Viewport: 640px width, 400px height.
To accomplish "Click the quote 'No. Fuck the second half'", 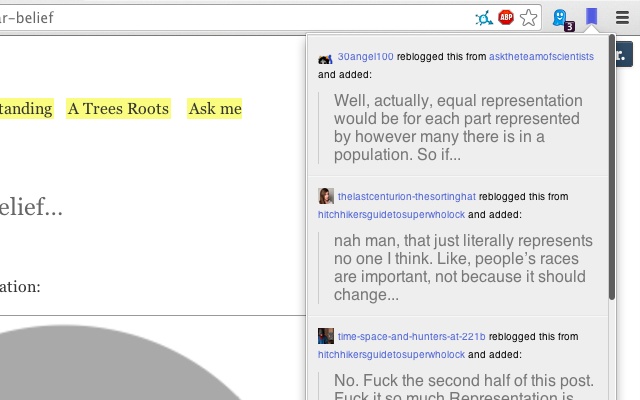I will click(x=464, y=386).
